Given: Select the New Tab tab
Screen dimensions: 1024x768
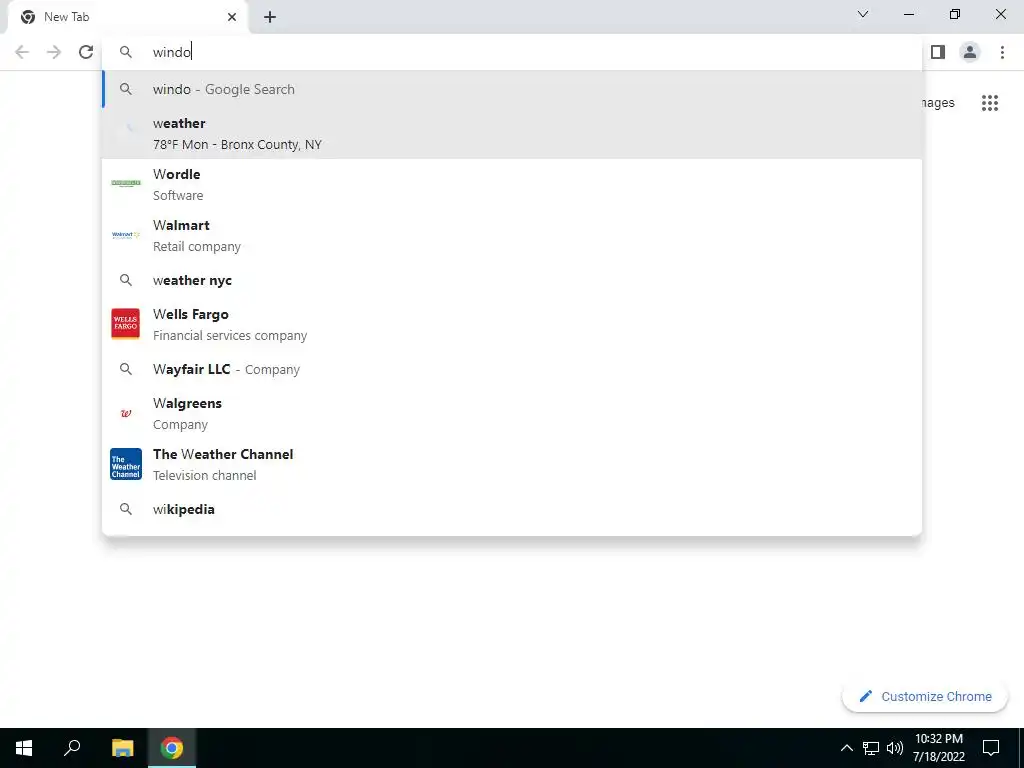Looking at the screenshot, I should (x=127, y=17).
